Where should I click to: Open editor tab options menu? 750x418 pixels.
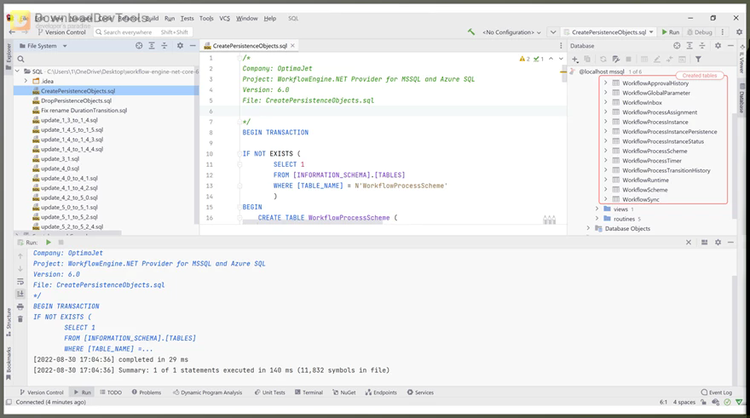[x=561, y=46]
